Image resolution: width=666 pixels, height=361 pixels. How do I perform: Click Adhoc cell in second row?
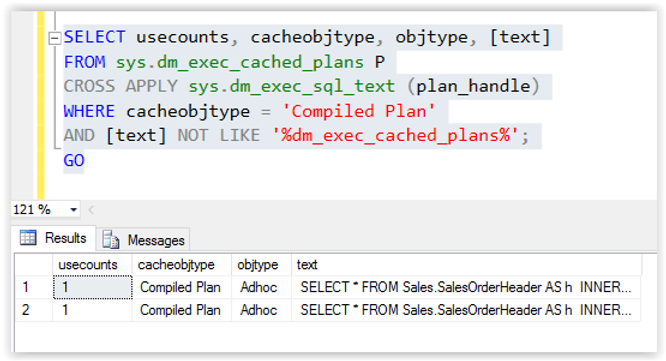(x=261, y=310)
